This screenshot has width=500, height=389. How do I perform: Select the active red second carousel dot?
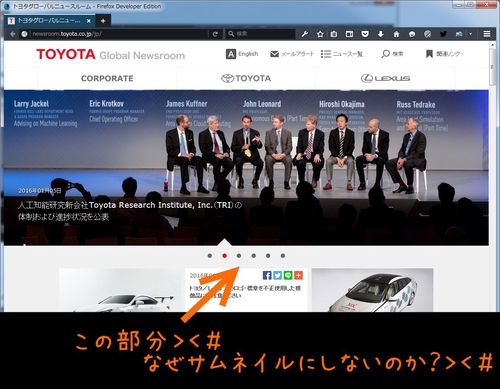224,256
